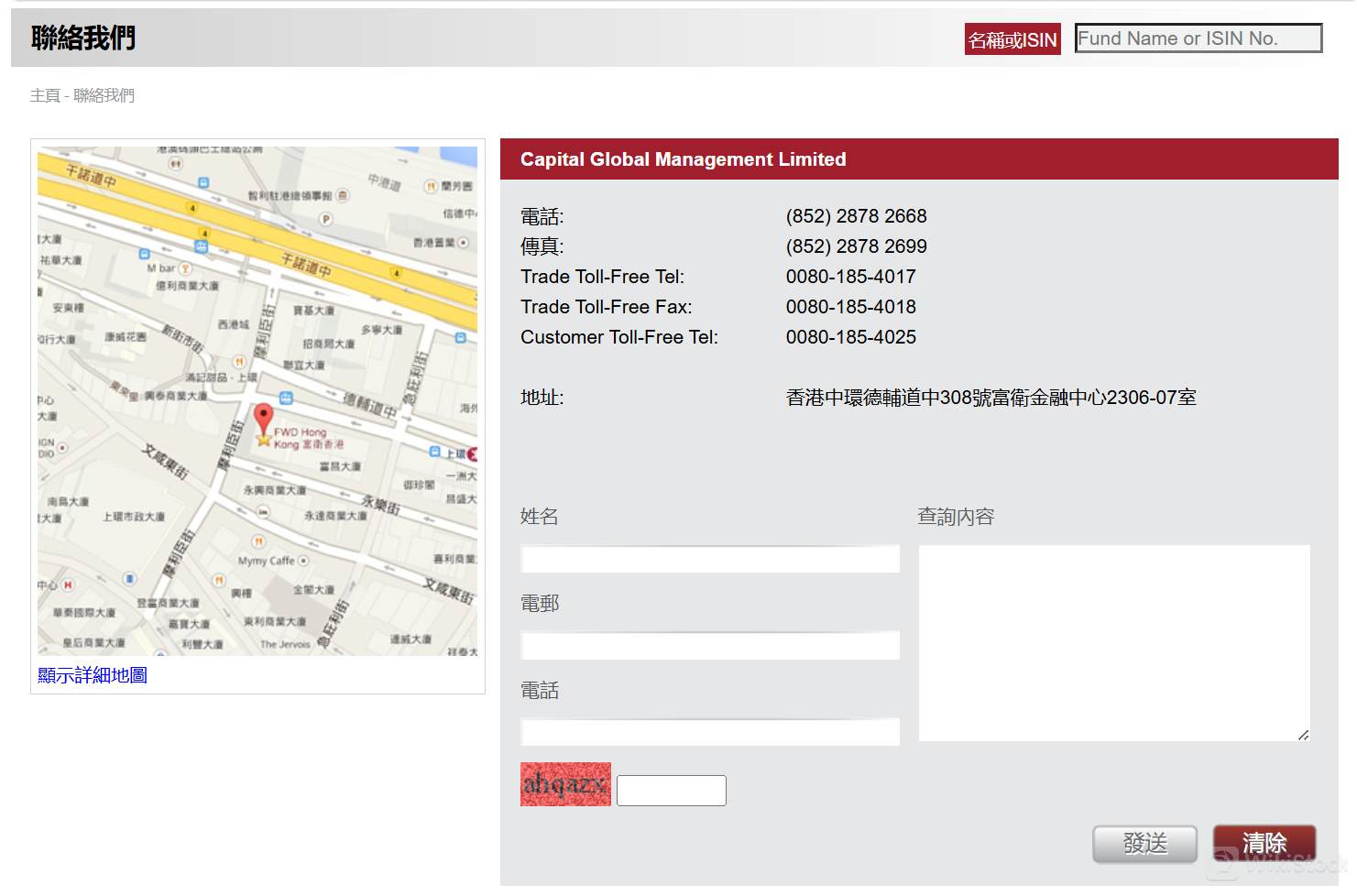The height and width of the screenshot is (896, 1357).
Task: Click the 電話 input field in form
Action: tap(709, 732)
